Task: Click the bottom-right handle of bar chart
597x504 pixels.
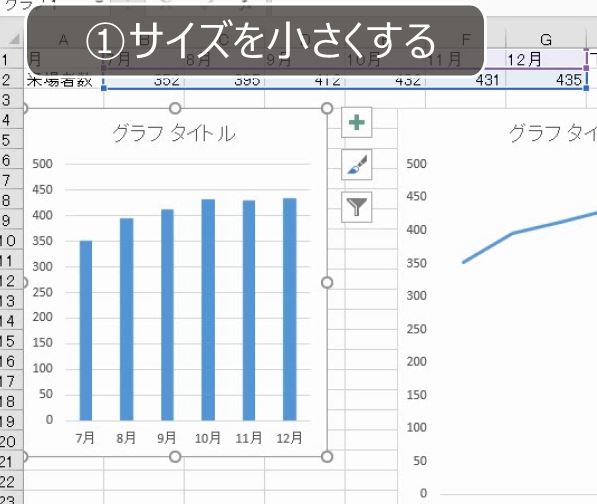Action: (x=327, y=456)
